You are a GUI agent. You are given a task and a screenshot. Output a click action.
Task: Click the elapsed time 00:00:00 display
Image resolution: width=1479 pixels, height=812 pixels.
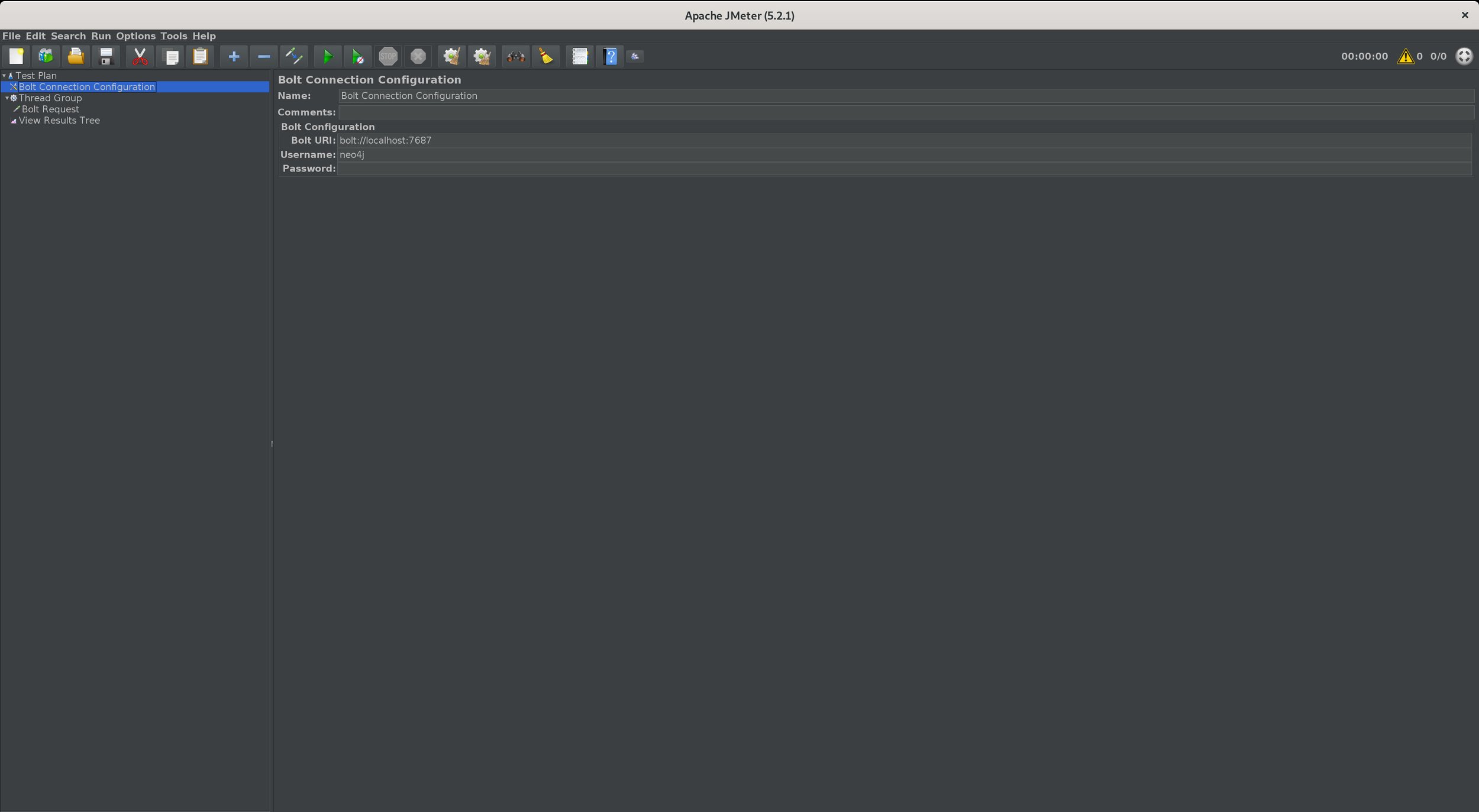1364,56
